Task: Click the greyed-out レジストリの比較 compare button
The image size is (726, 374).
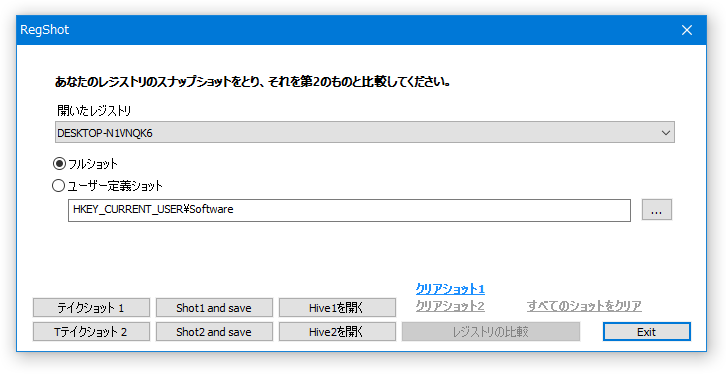Action: click(x=491, y=332)
